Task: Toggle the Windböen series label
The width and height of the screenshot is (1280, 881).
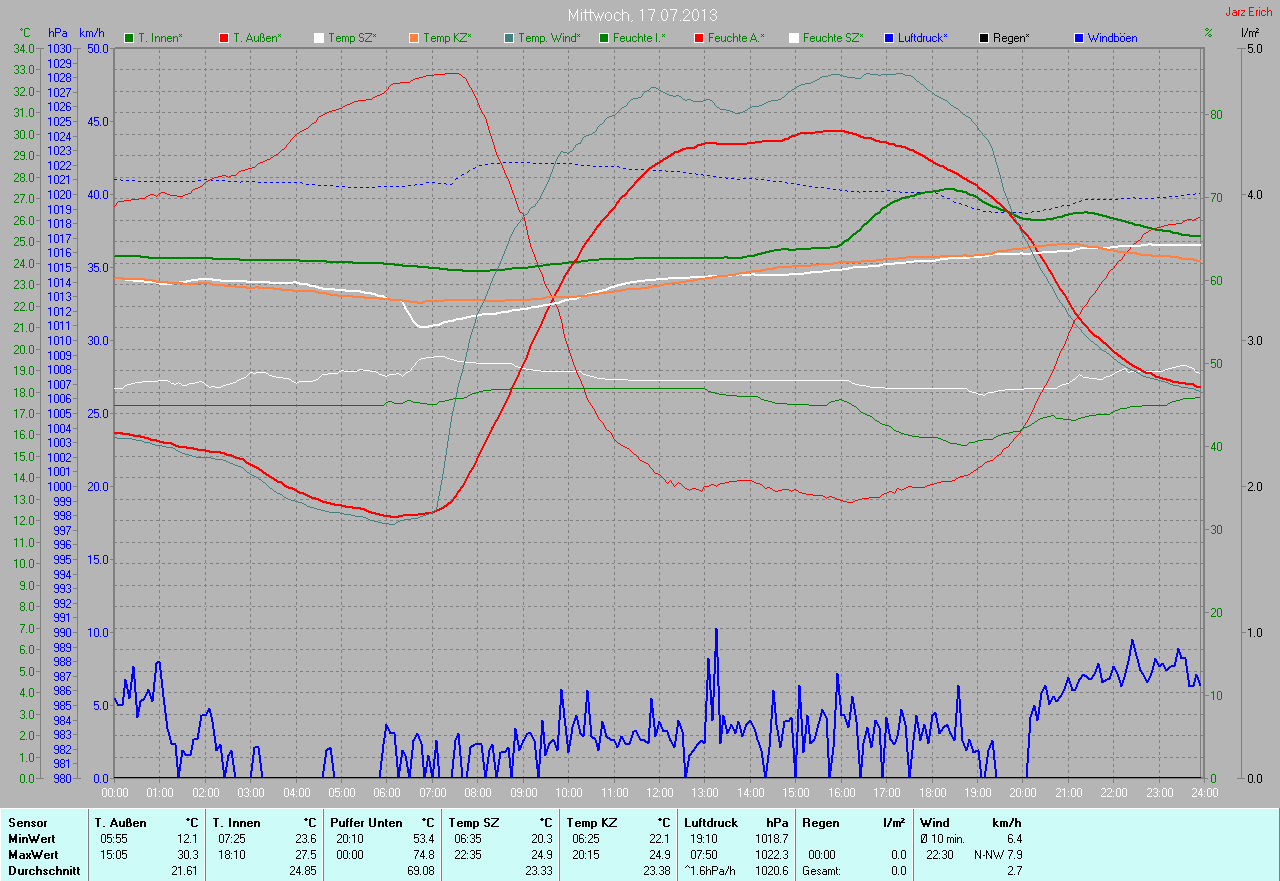Action: (1111, 38)
